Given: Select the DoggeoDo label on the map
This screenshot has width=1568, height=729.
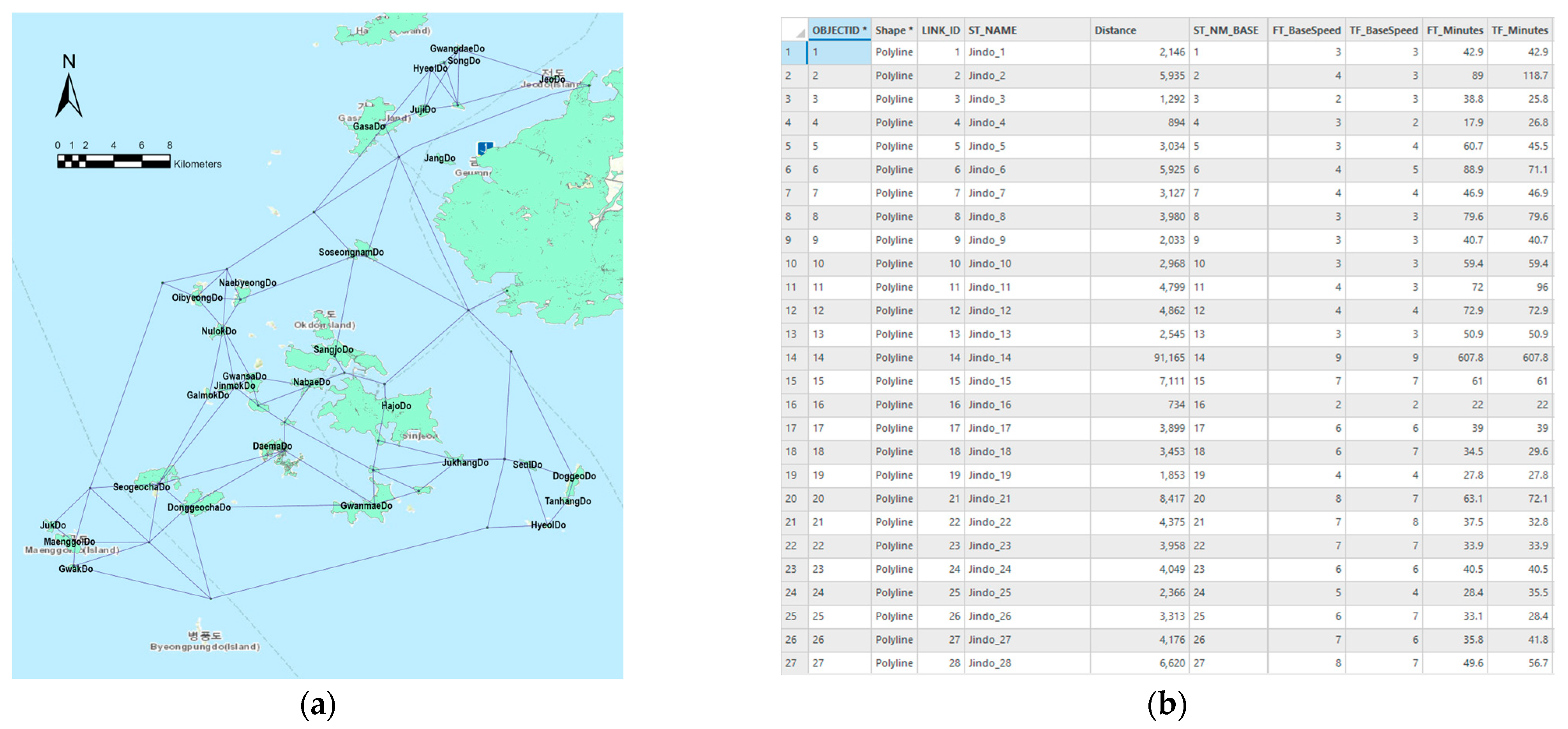Looking at the screenshot, I should click(x=574, y=476).
